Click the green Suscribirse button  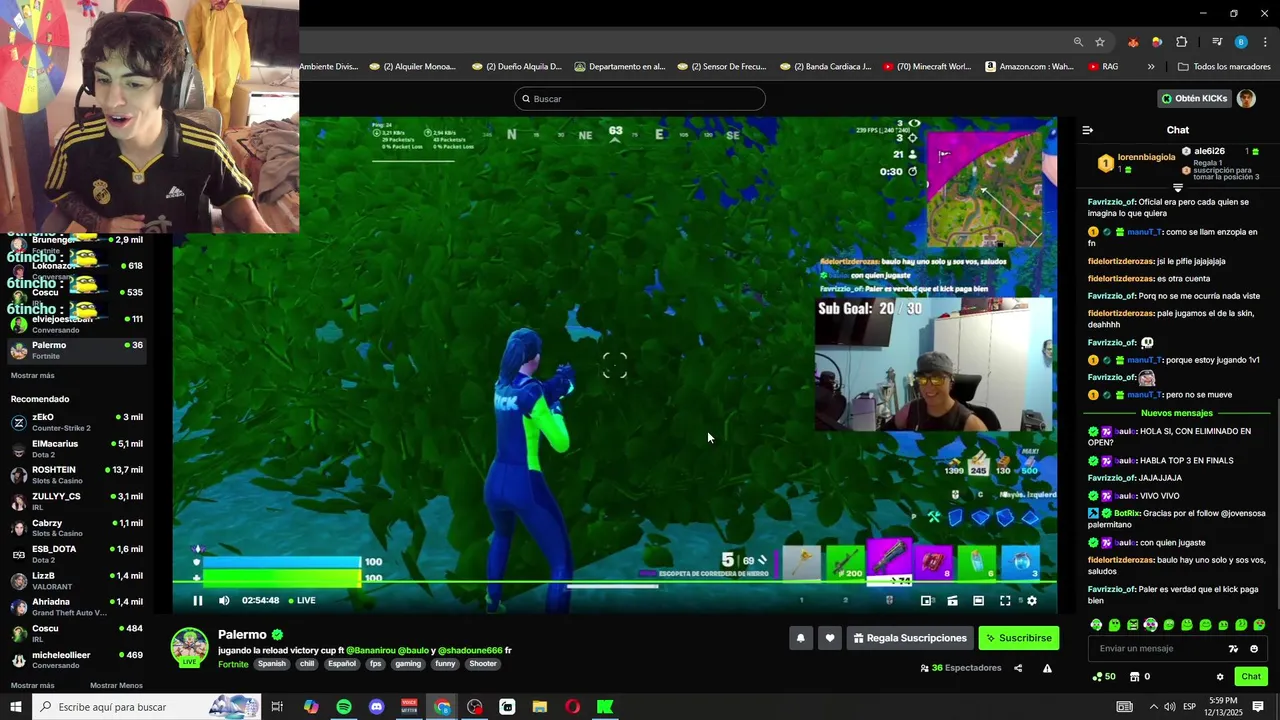click(1018, 638)
